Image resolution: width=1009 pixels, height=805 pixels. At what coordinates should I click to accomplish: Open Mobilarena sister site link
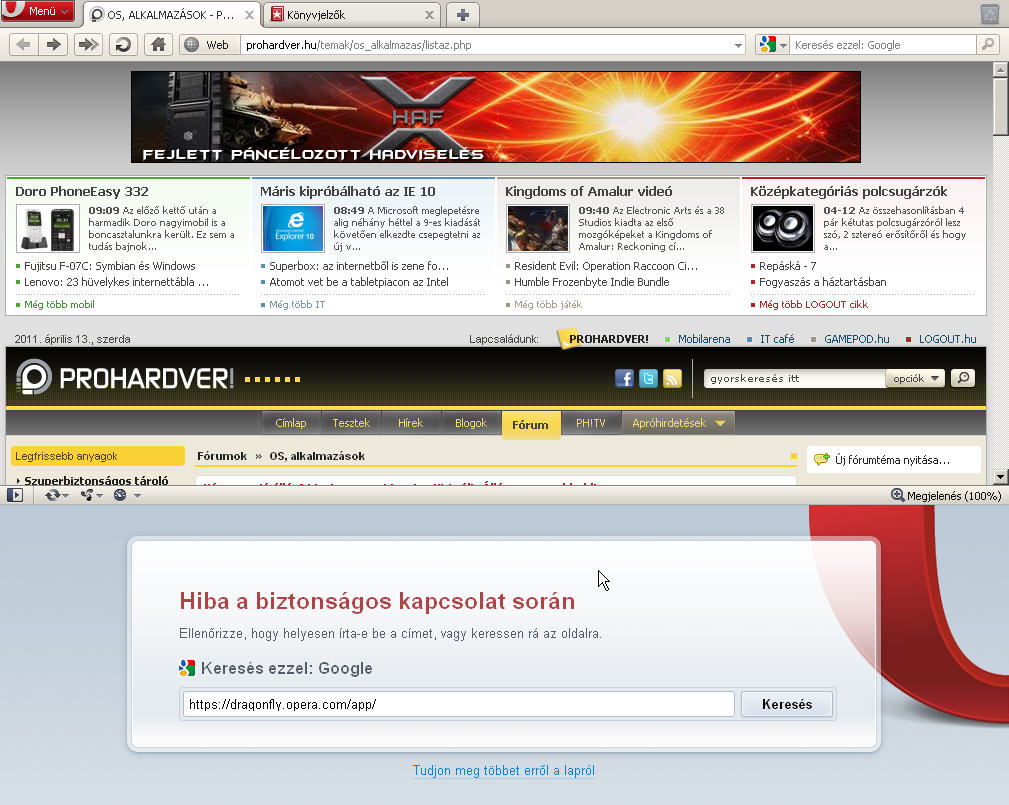pyautogui.click(x=704, y=339)
